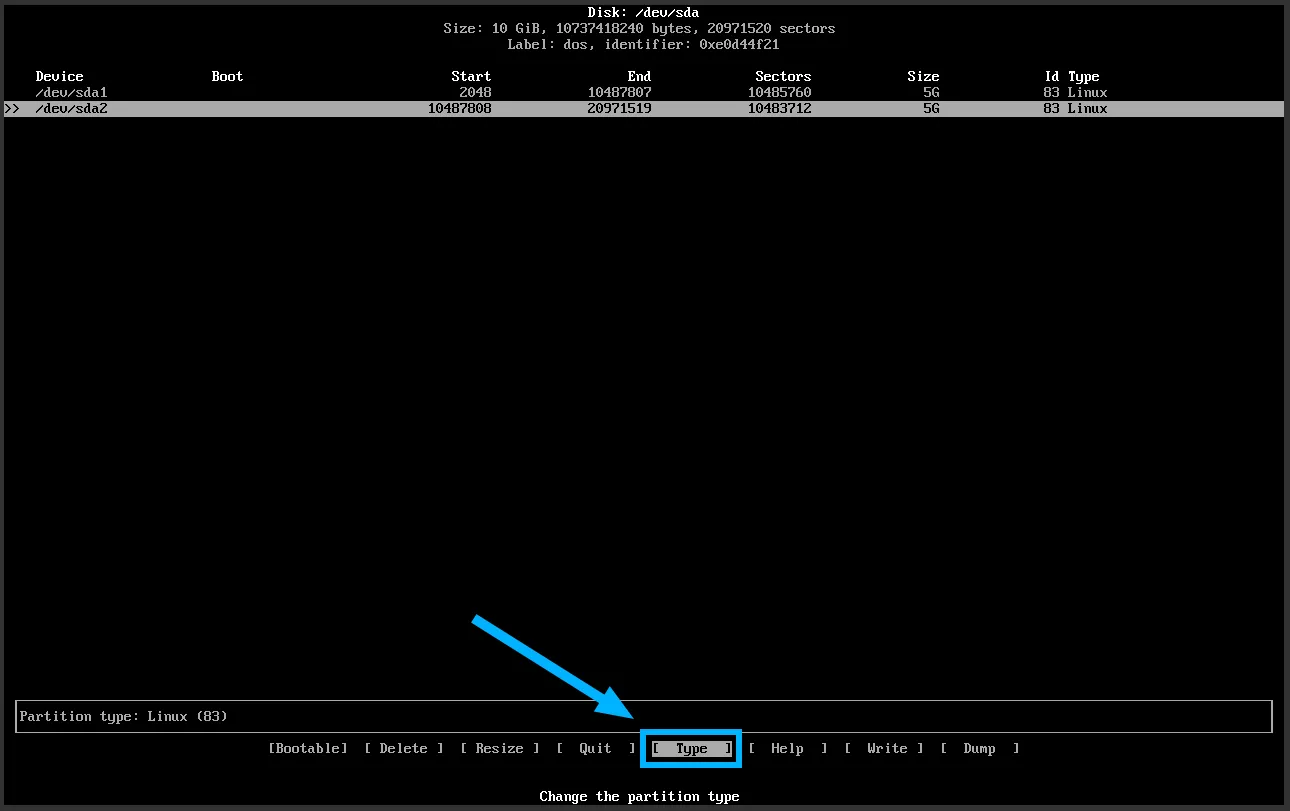Click the 5G size of sda2

point(931,108)
